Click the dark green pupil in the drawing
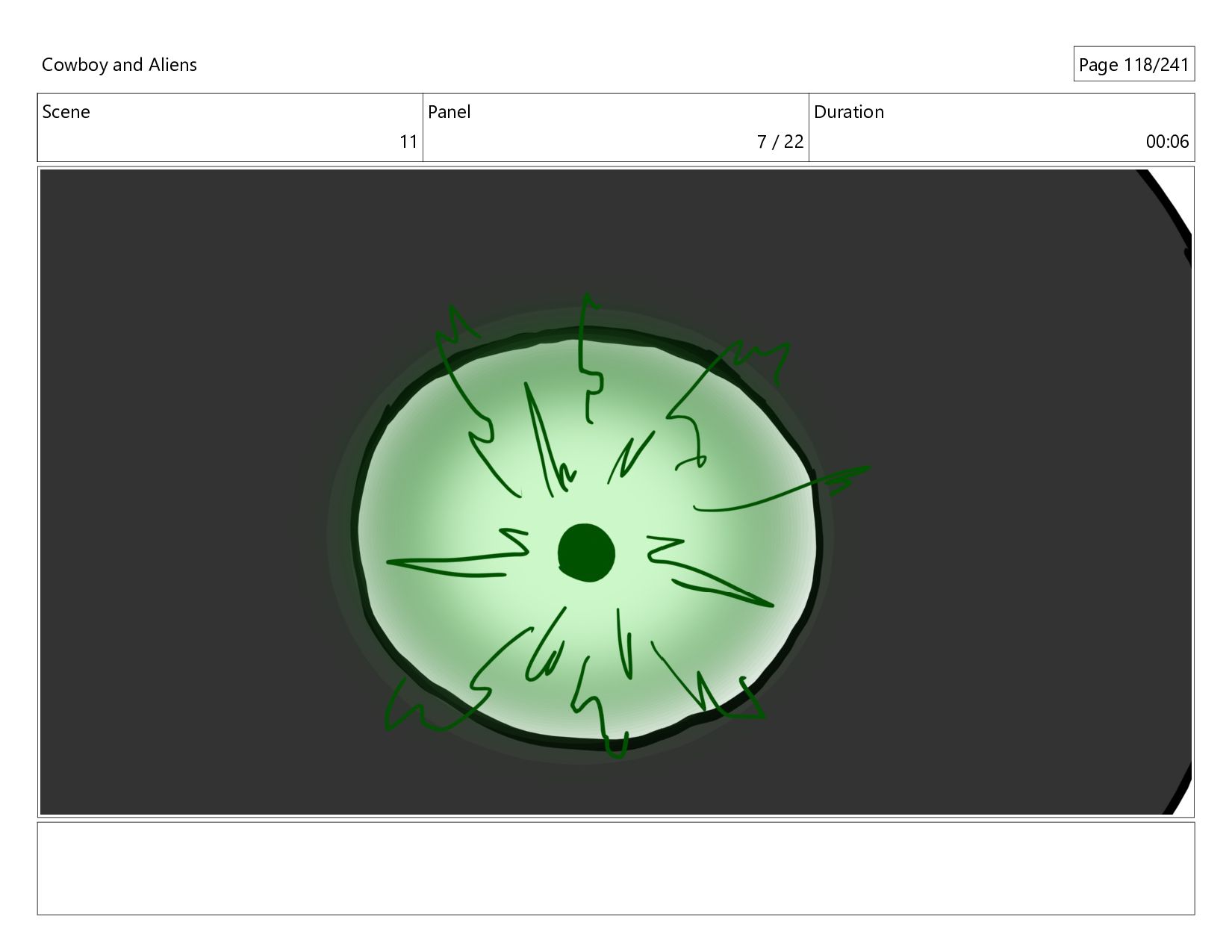1232x952 pixels. 587,553
